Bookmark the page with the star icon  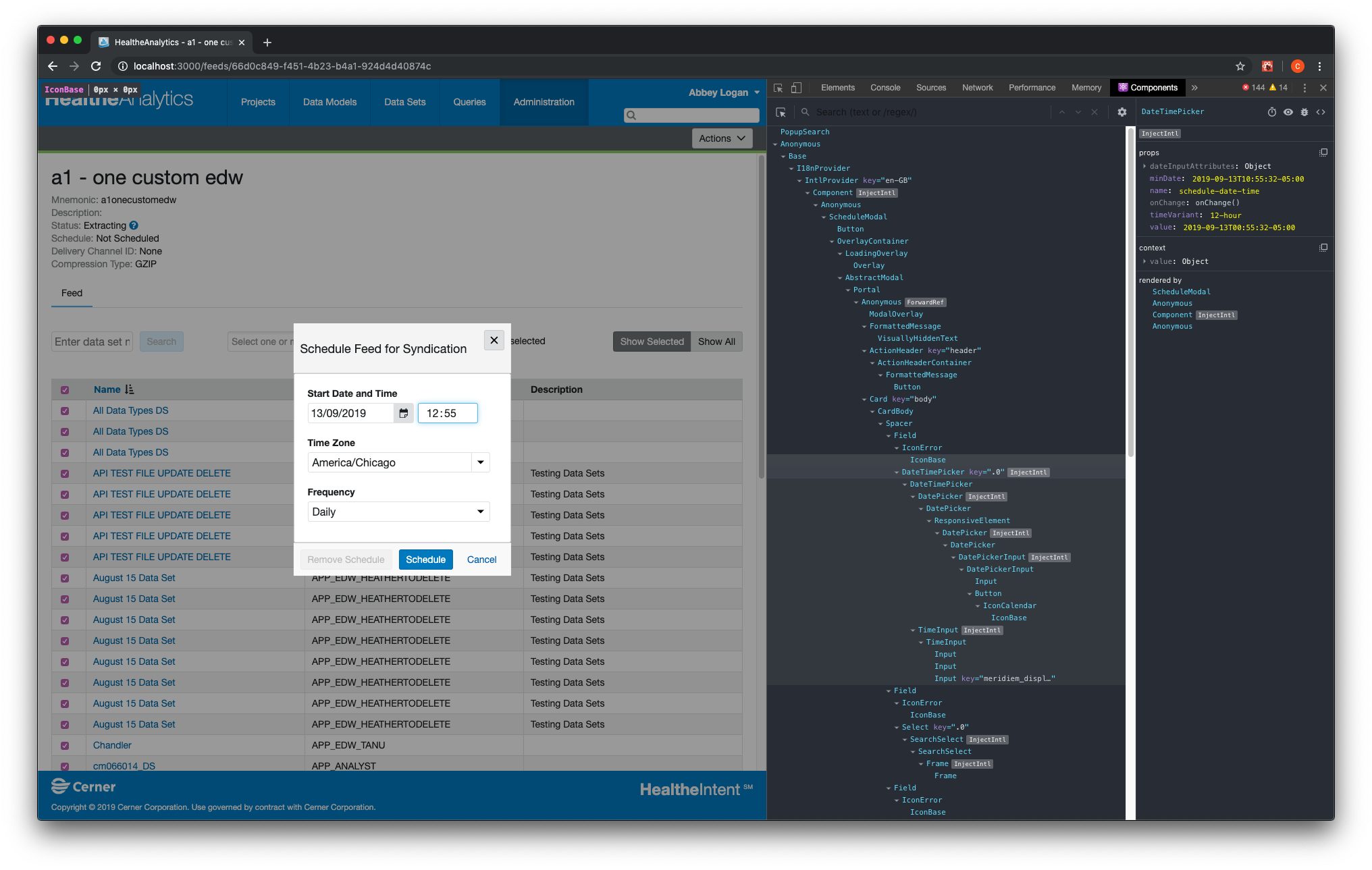(1240, 66)
